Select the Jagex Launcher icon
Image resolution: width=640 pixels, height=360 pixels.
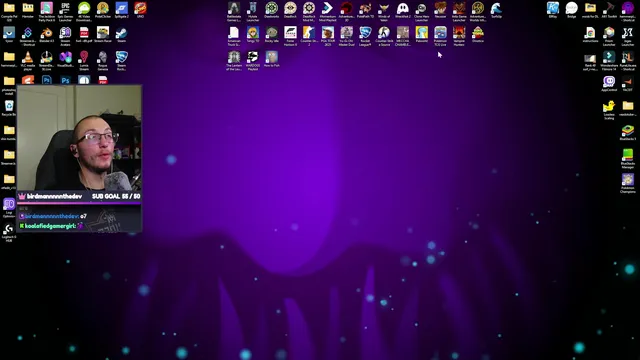(628, 33)
